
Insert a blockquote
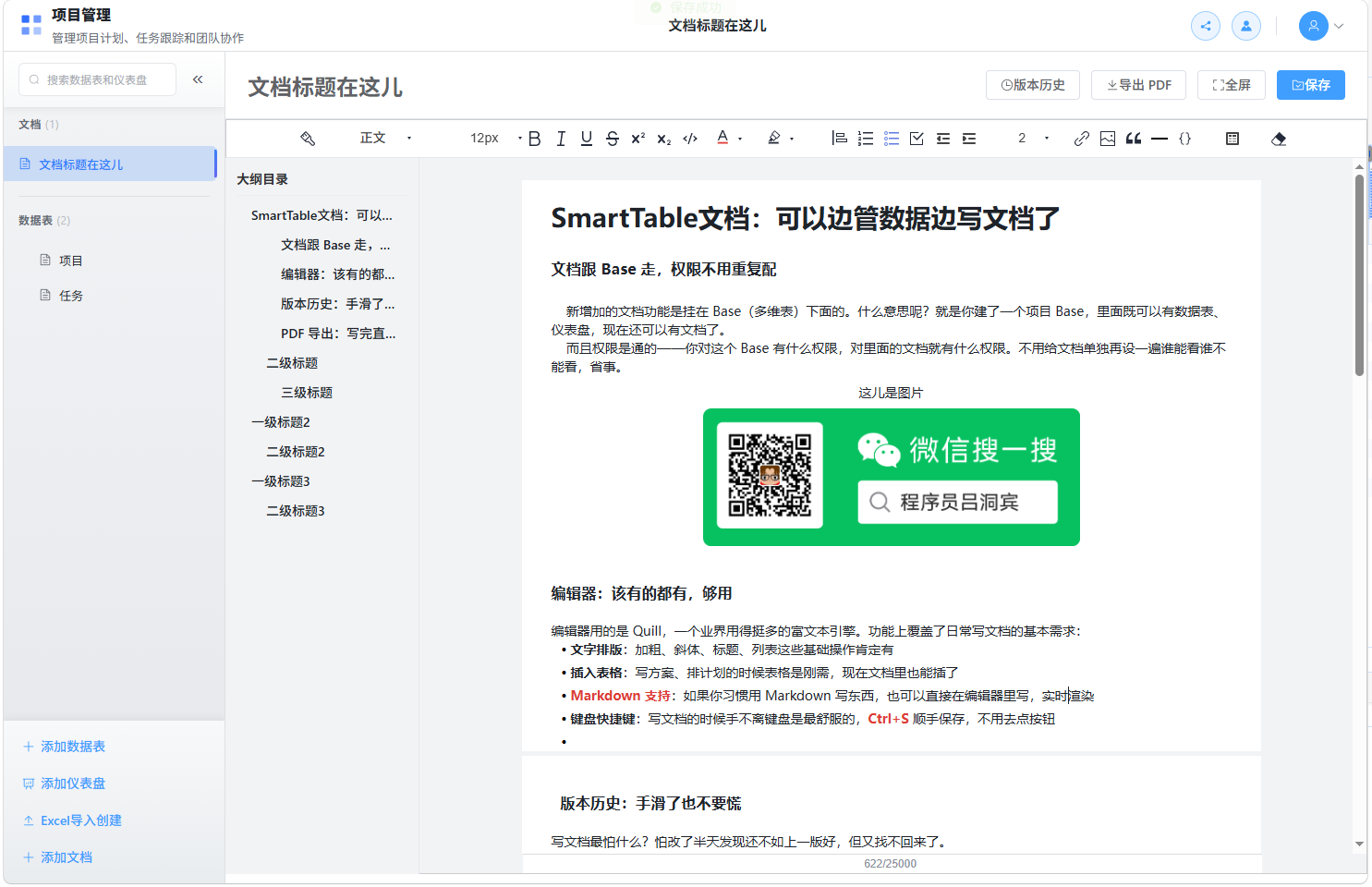1134,139
